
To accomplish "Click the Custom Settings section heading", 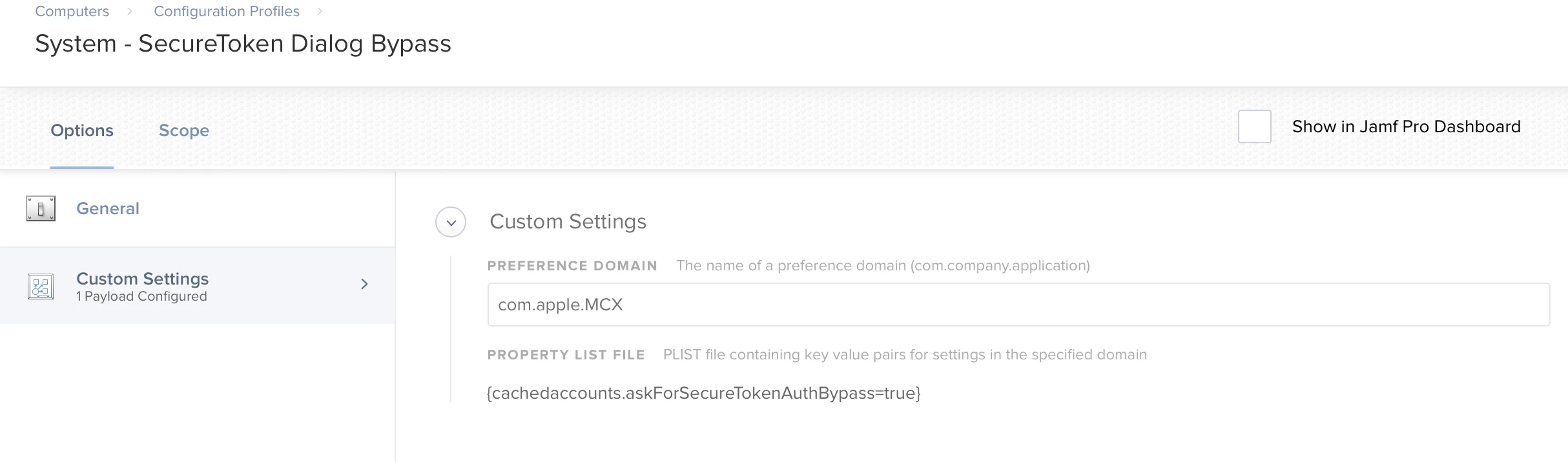I will [568, 221].
